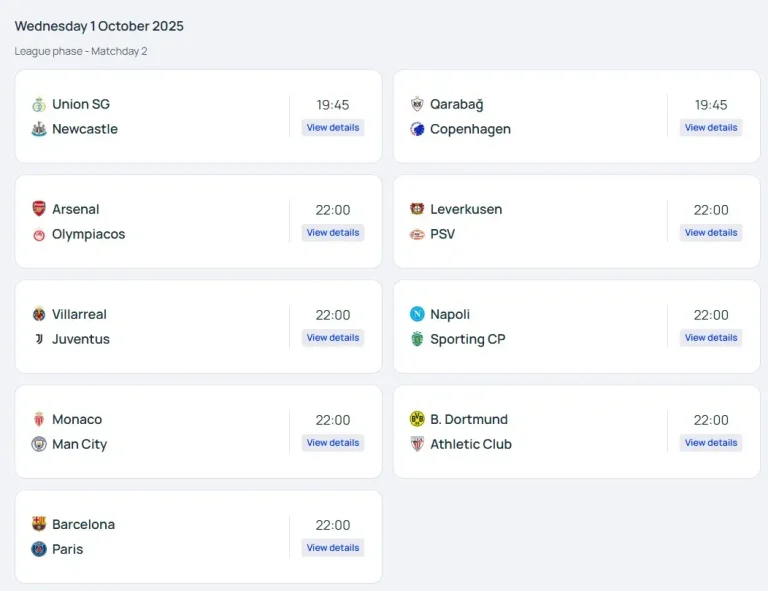Click the Villarreal team name

click(79, 314)
